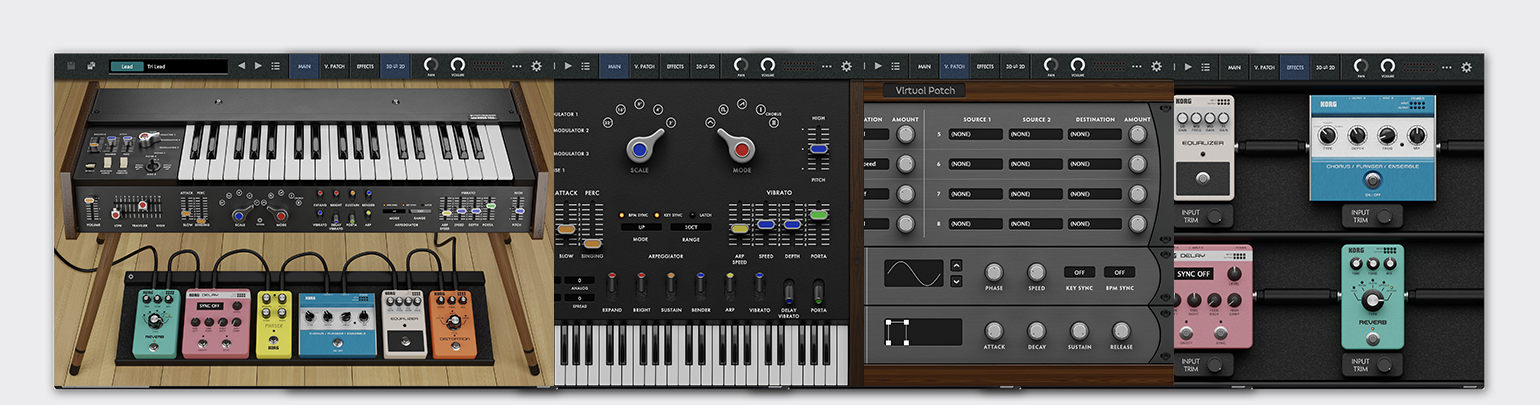Switch to V. PATCH tab in the overview panel
The height and width of the screenshot is (405, 1540).
tap(334, 66)
